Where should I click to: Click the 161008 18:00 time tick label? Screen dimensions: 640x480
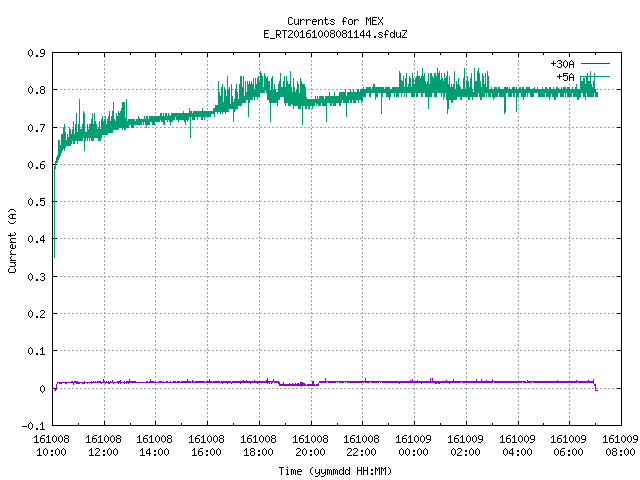tap(258, 445)
